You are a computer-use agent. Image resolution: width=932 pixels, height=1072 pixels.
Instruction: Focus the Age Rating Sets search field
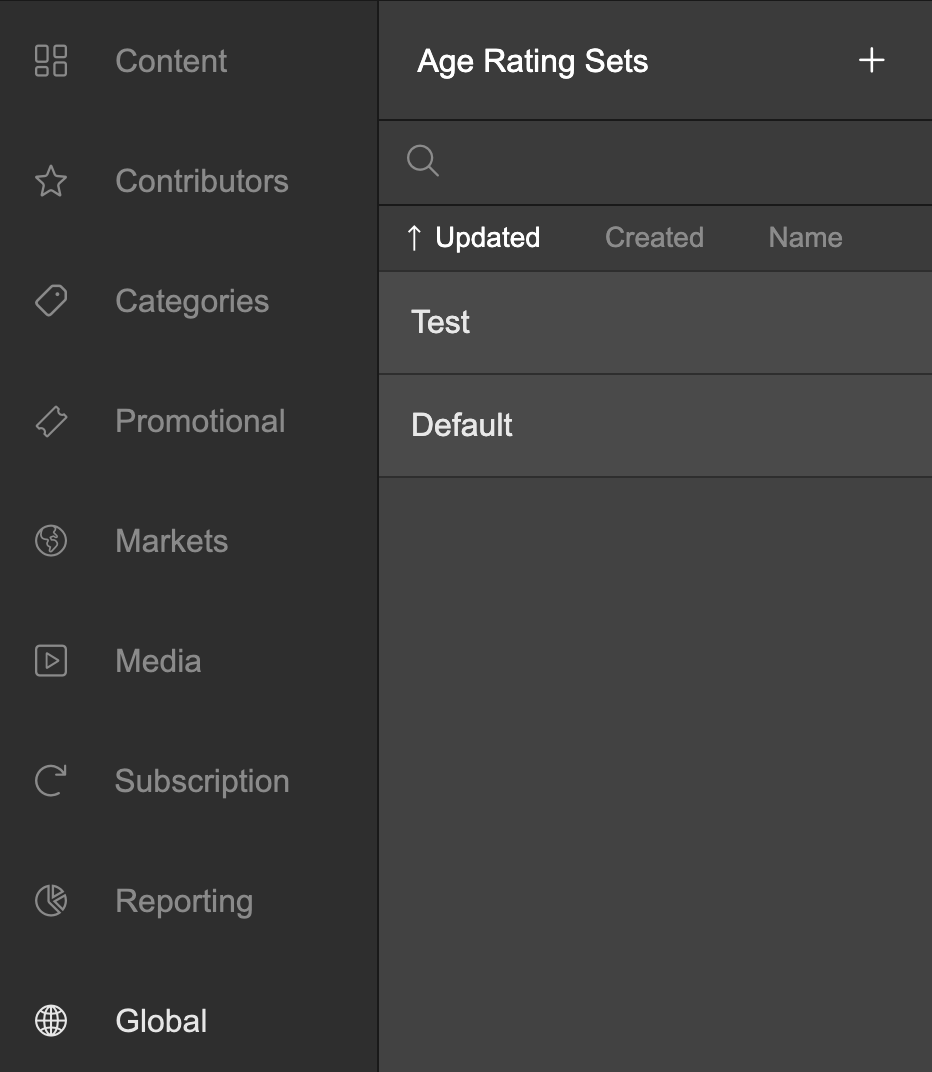(680, 162)
